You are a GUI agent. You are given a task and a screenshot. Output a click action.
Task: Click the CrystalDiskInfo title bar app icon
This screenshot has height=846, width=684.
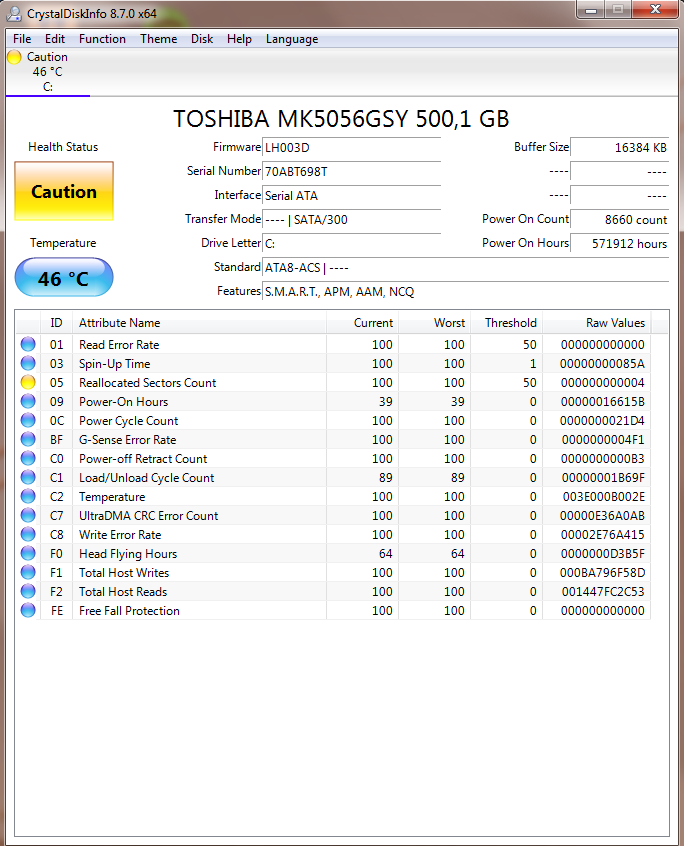(13, 13)
